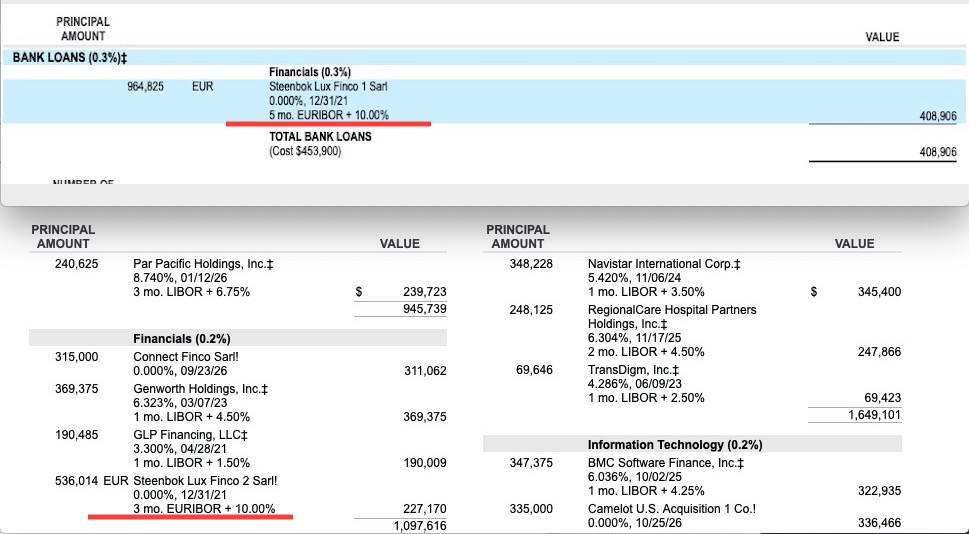Select the 6.323%, 03/07/23 line
This screenshot has width=969, height=534.
[x=180, y=403]
